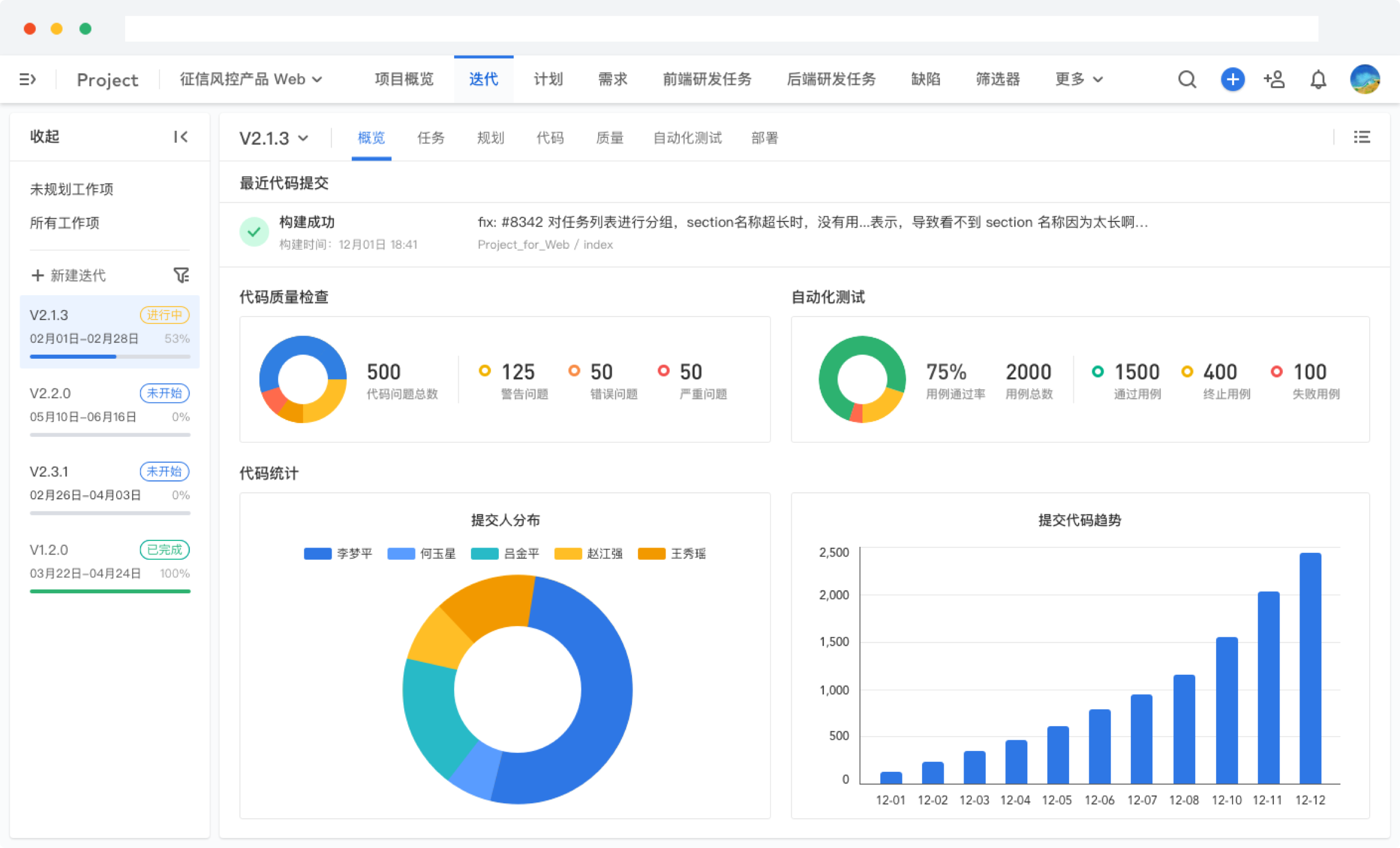Toggle 吕金平 legend swatch
The image size is (1400, 848).
tap(484, 553)
